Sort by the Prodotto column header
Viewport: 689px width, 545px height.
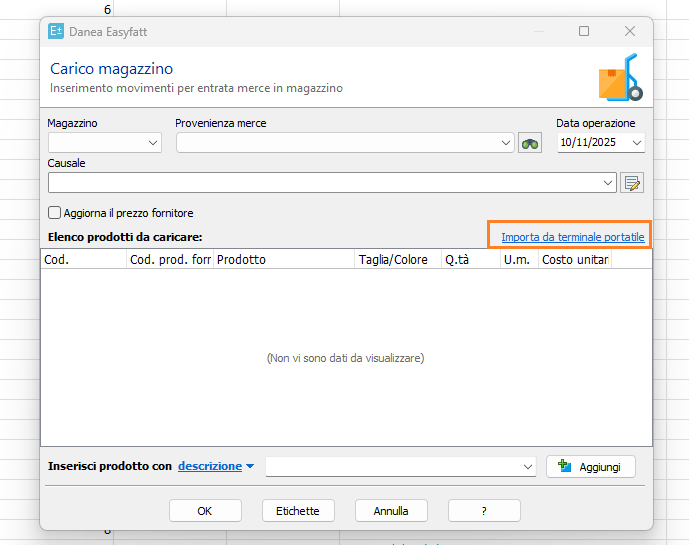(x=283, y=260)
